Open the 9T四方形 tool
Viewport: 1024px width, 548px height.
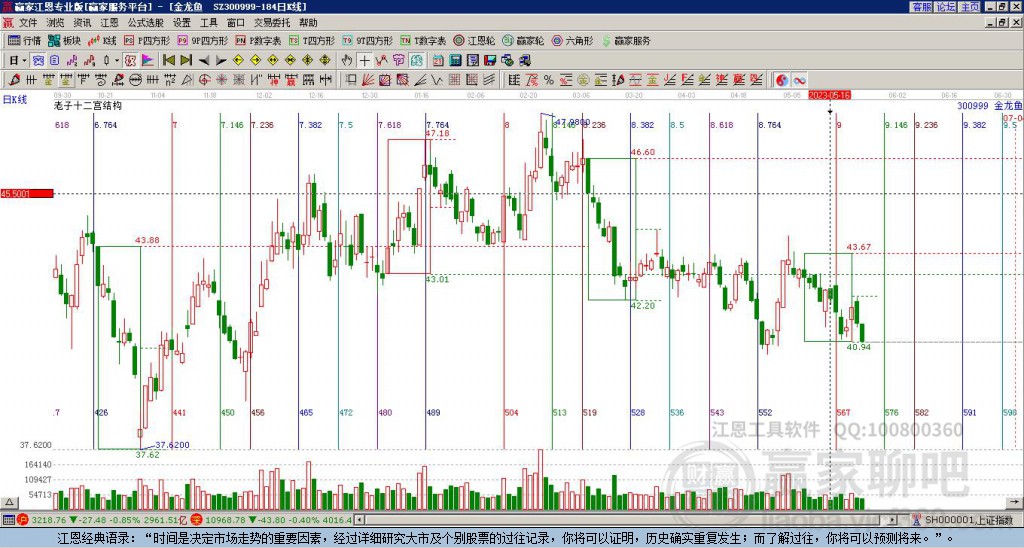click(368, 40)
